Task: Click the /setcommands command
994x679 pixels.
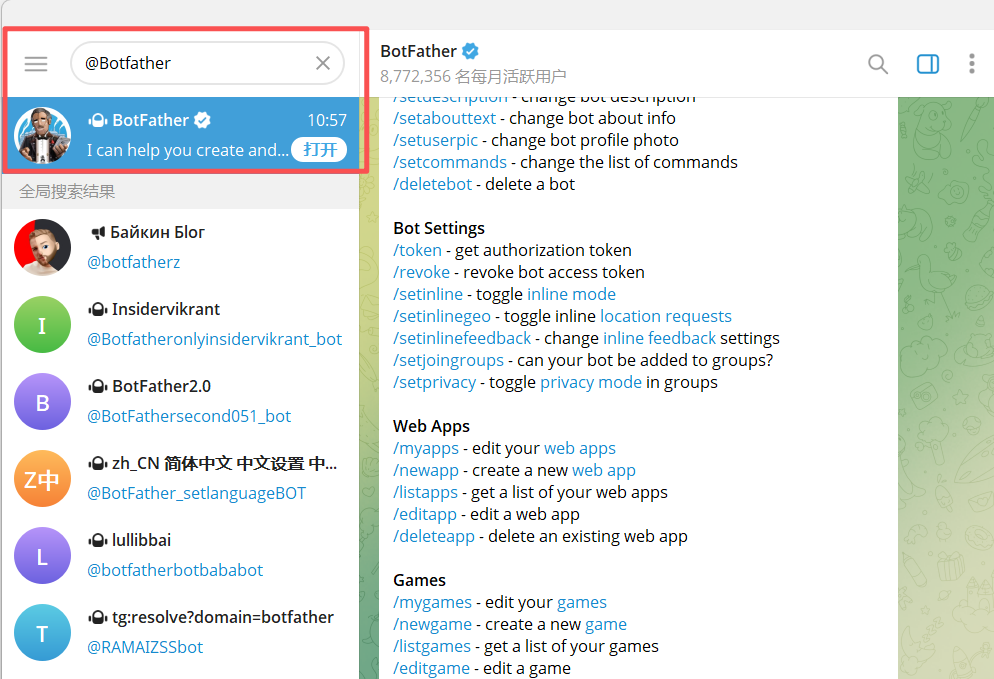Action: pos(450,162)
